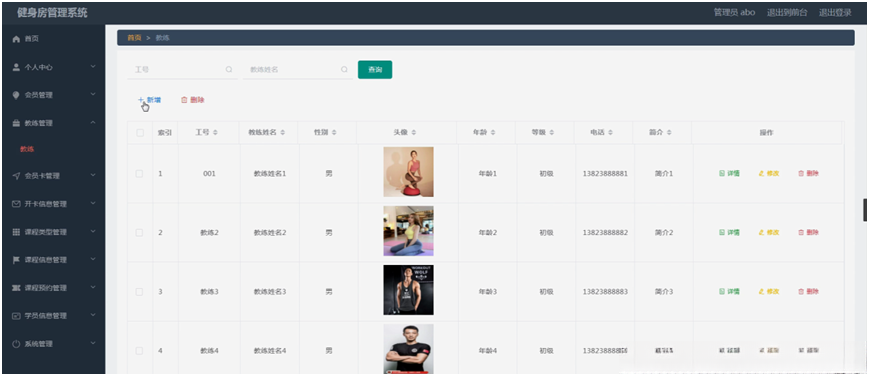Click the person icon for 个人中心
The height and width of the screenshot is (376, 869).
click(16, 67)
